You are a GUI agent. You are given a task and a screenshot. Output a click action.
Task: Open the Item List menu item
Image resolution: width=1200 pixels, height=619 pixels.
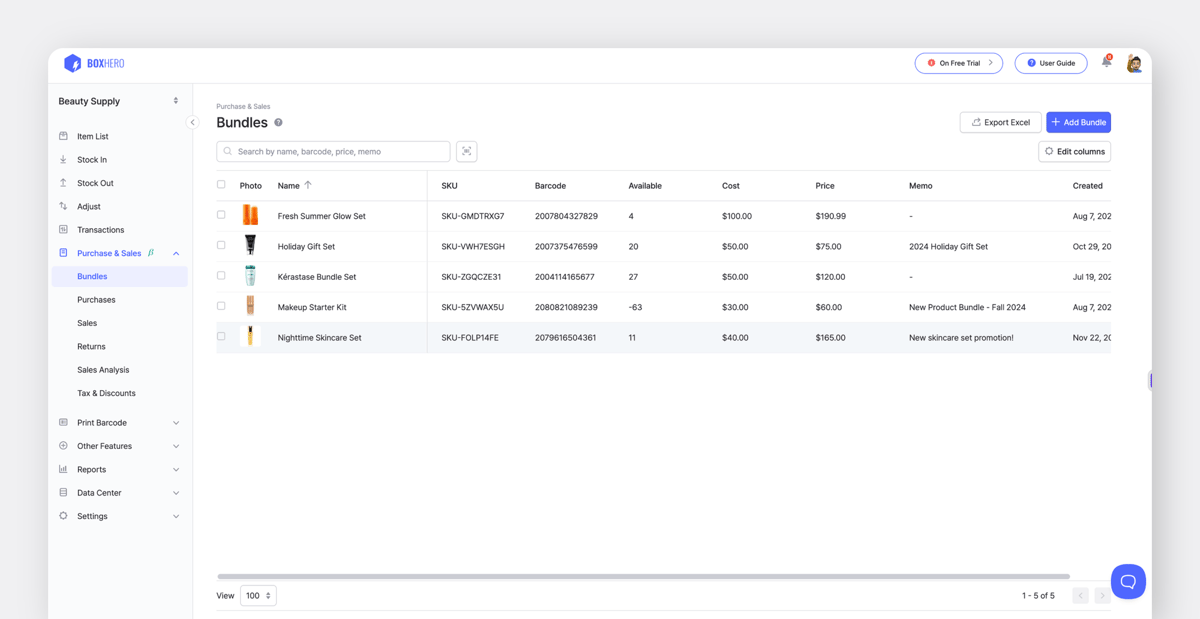(x=93, y=136)
